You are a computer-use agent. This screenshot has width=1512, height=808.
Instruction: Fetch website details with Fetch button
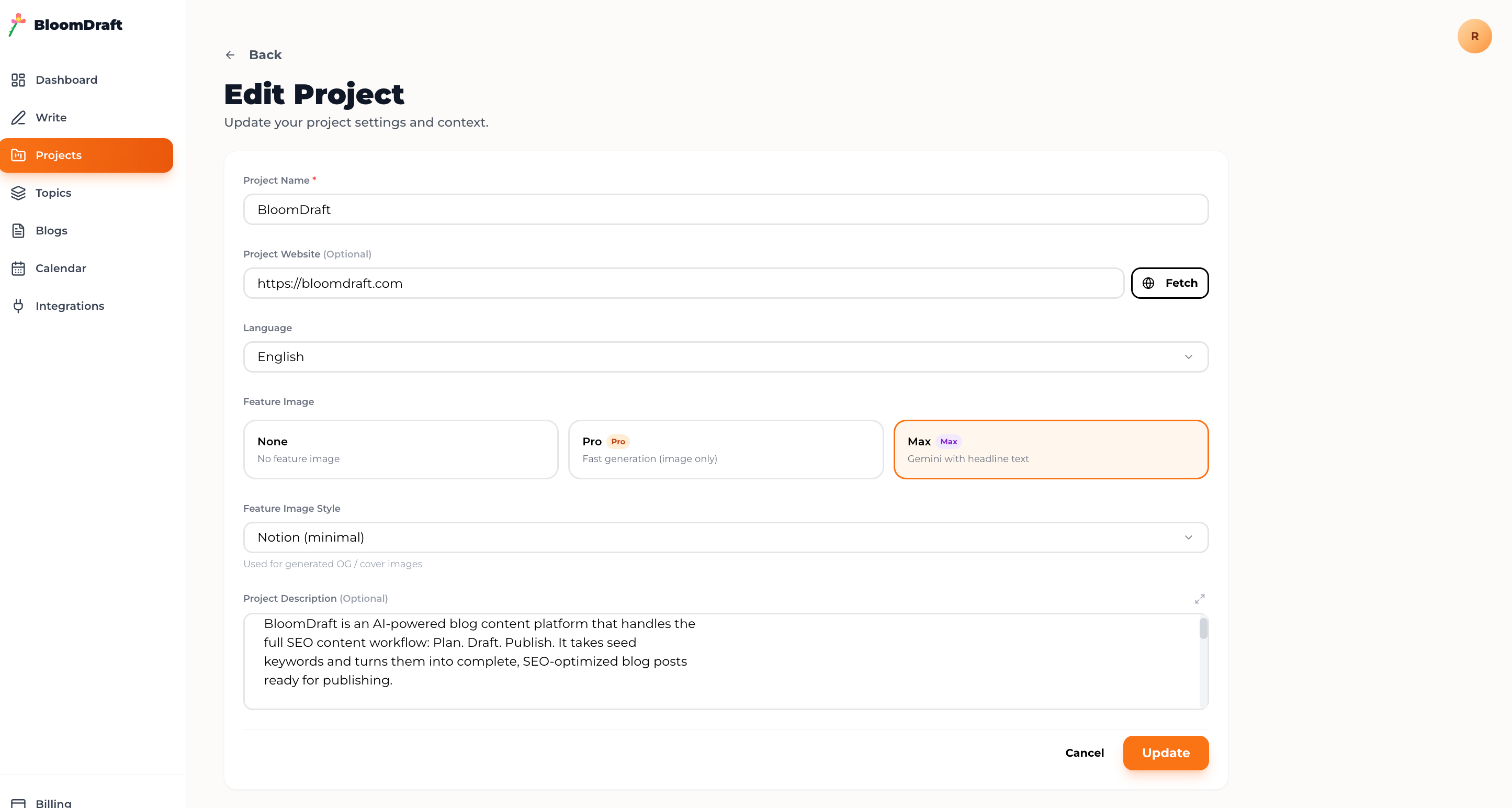coord(1169,283)
